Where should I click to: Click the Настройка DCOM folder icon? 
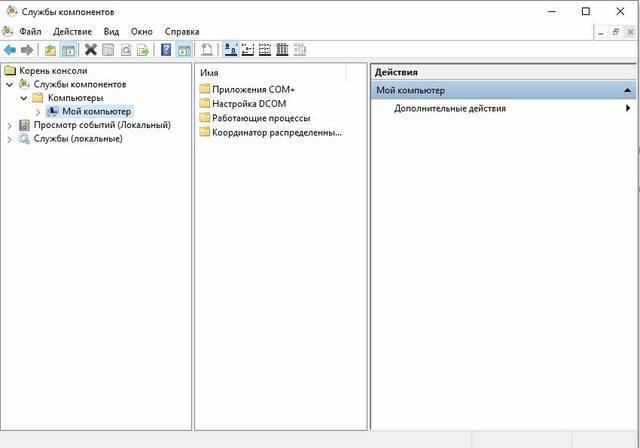pyautogui.click(x=205, y=103)
